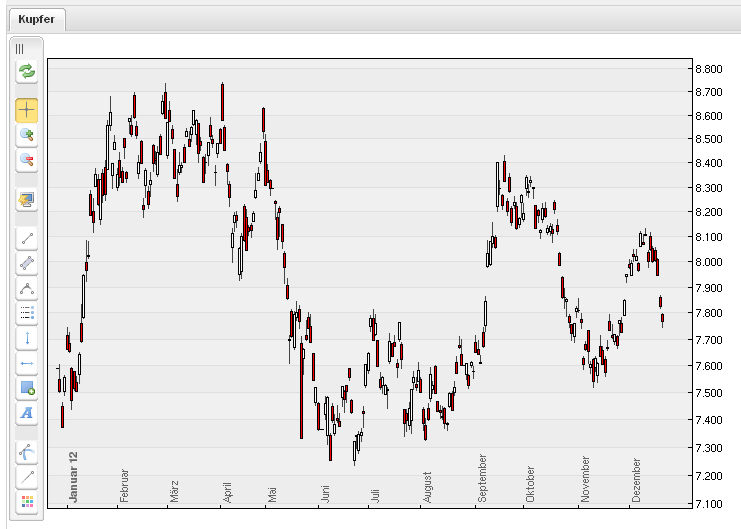741x529 pixels.
Task: Switch to the Kupfer tab
Action: [x=36, y=19]
